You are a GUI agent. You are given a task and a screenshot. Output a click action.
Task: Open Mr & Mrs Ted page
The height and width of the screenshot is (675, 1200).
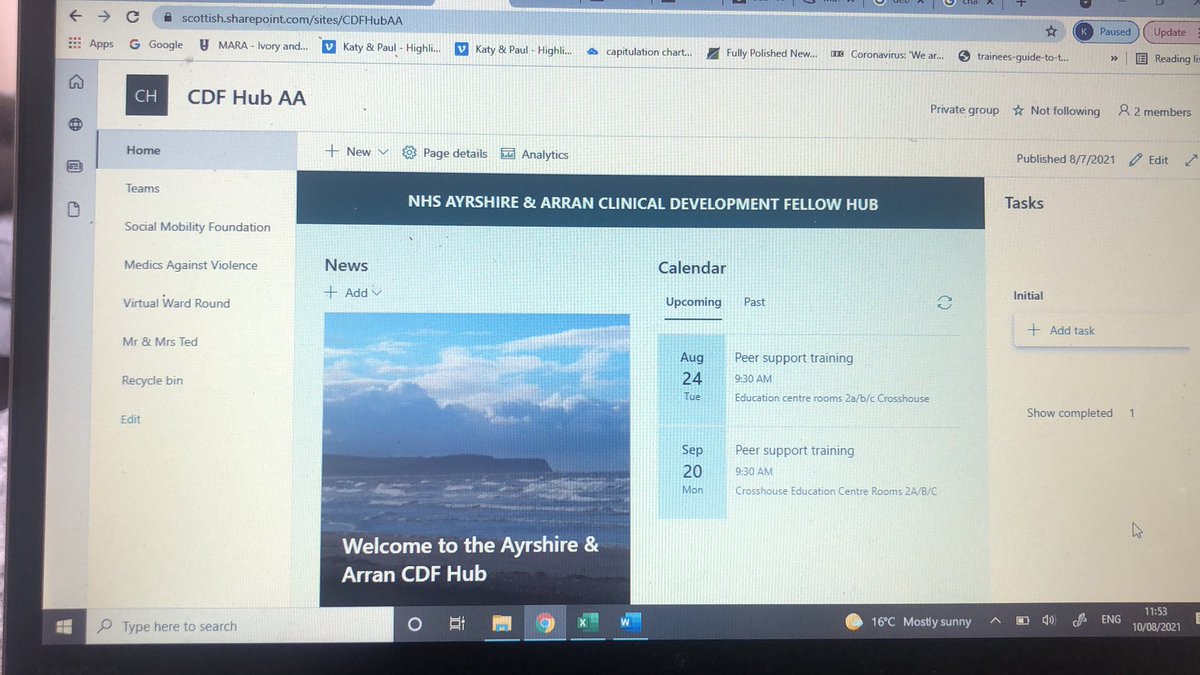160,342
